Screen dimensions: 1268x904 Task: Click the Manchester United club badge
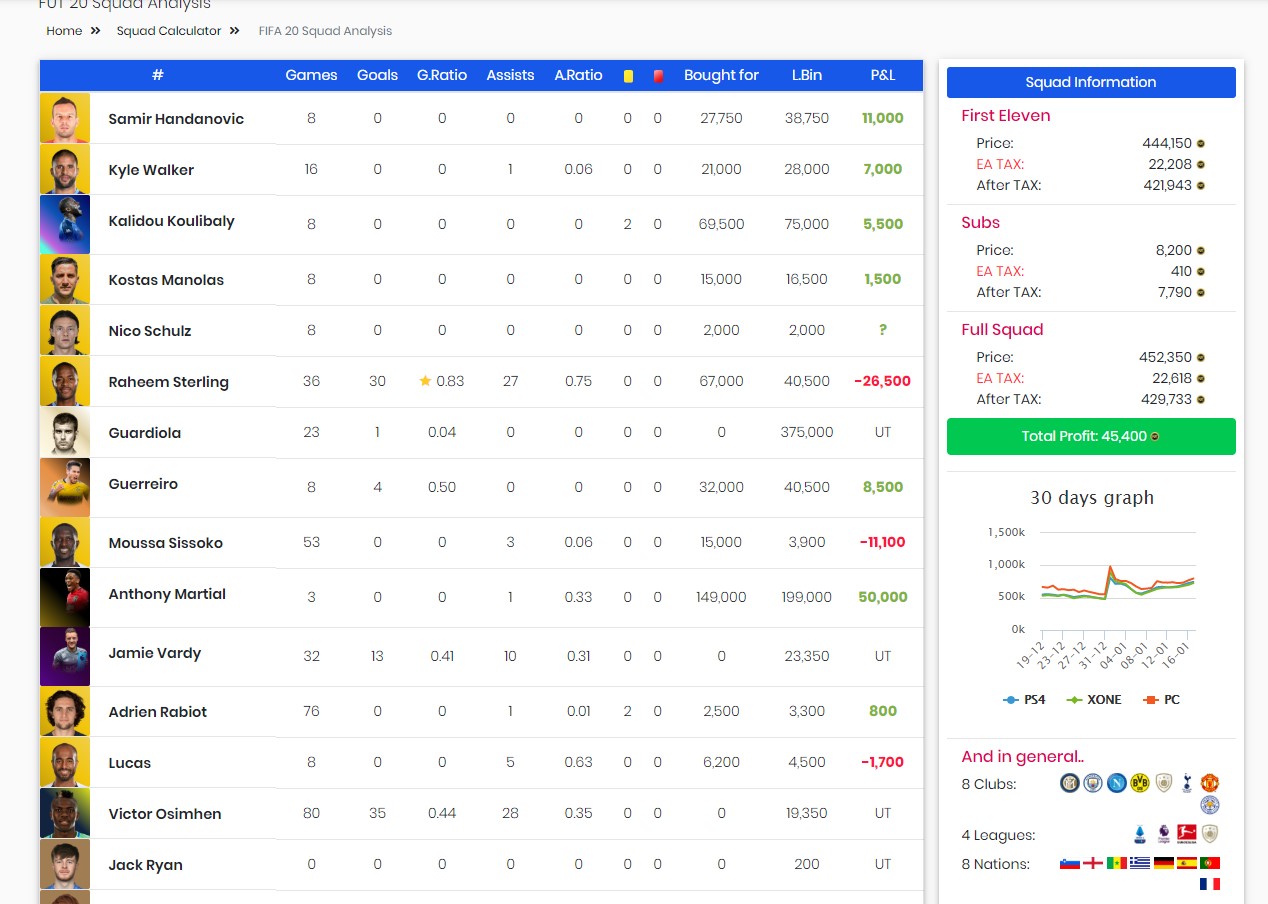point(1210,783)
